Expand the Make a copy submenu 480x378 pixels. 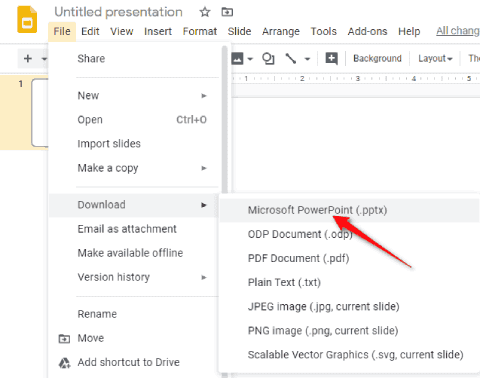[x=133, y=168]
